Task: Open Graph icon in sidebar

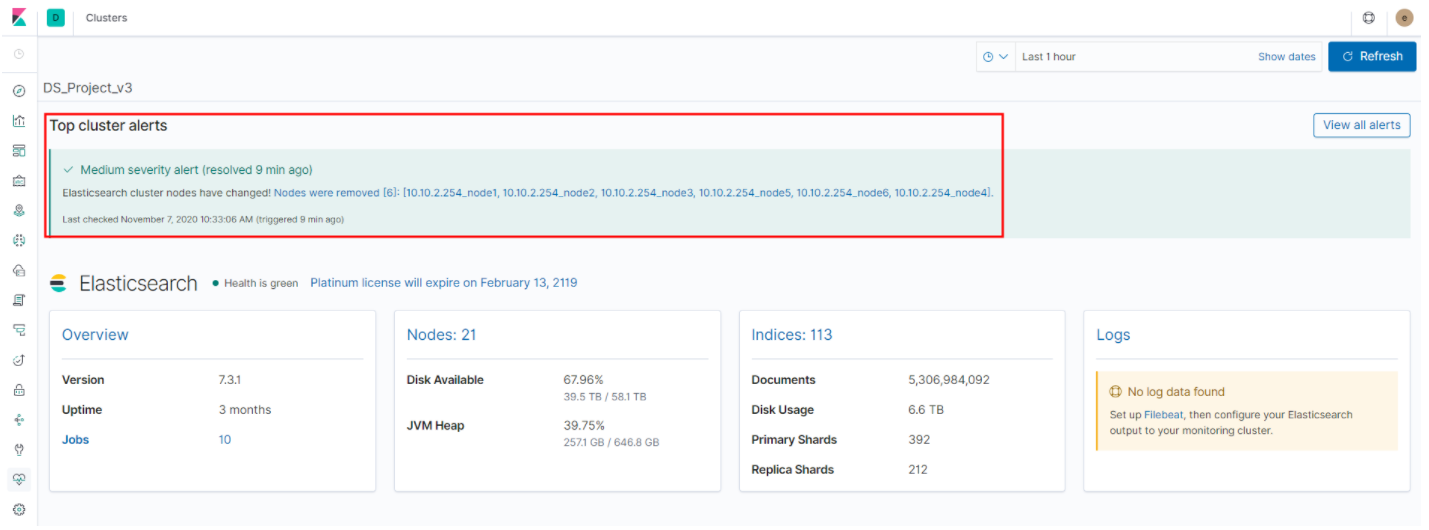Action: pos(19,420)
